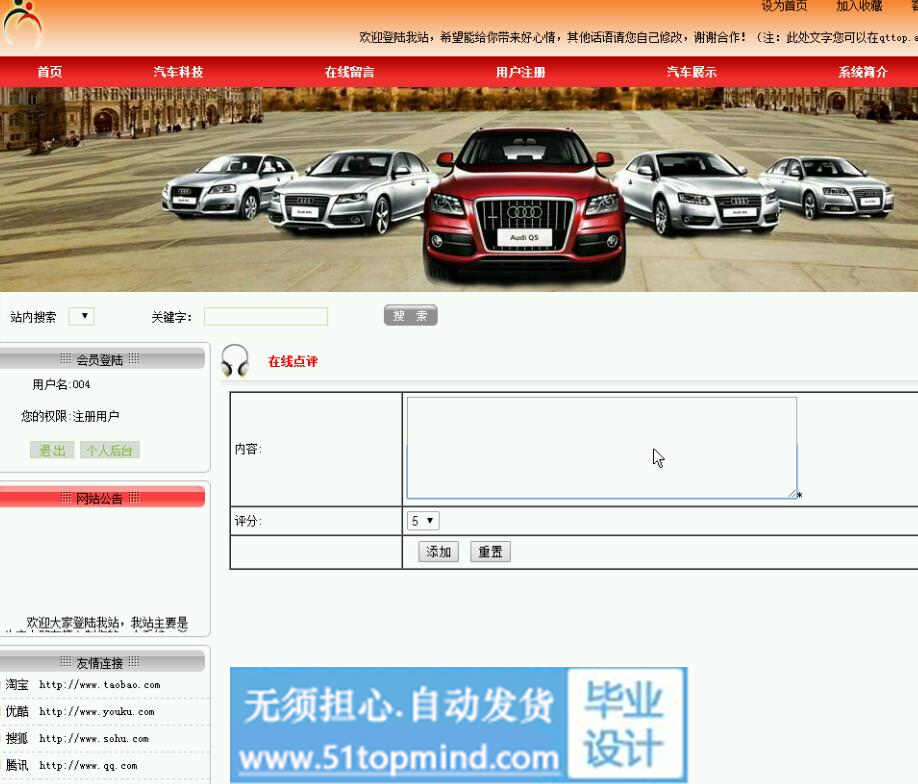
Task: Go to 汽车科技 section
Action: click(x=178, y=72)
